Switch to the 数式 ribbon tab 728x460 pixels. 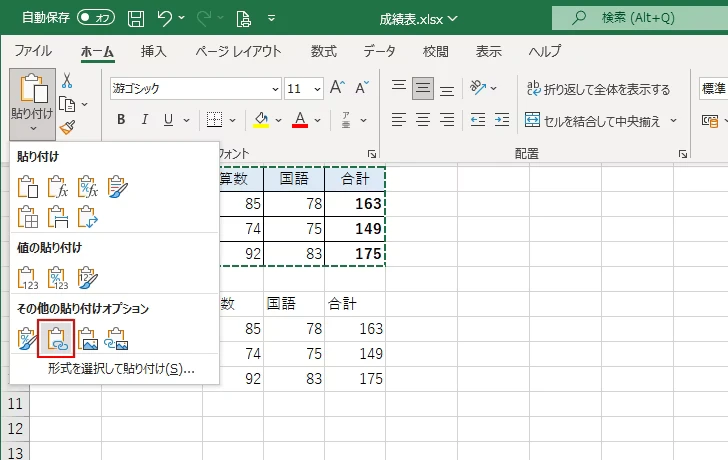click(323, 51)
